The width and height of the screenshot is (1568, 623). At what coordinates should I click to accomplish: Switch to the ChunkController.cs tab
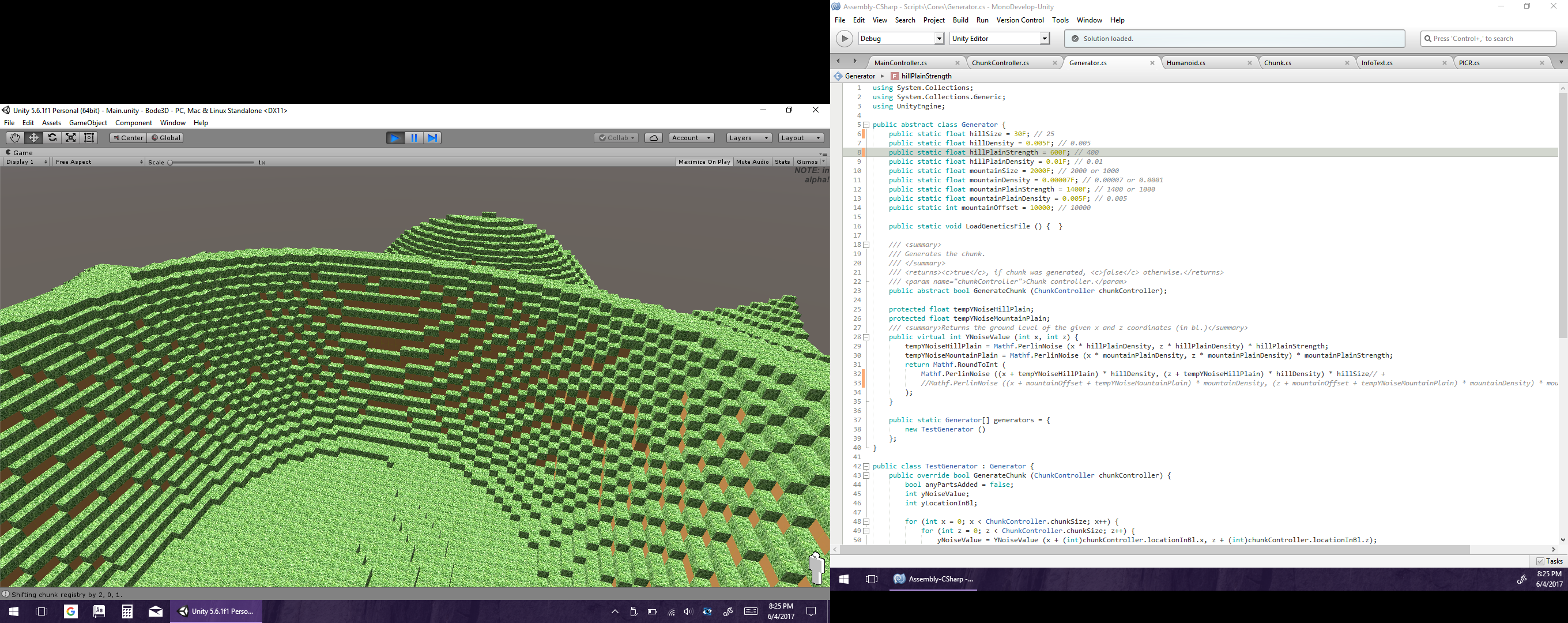click(1000, 63)
